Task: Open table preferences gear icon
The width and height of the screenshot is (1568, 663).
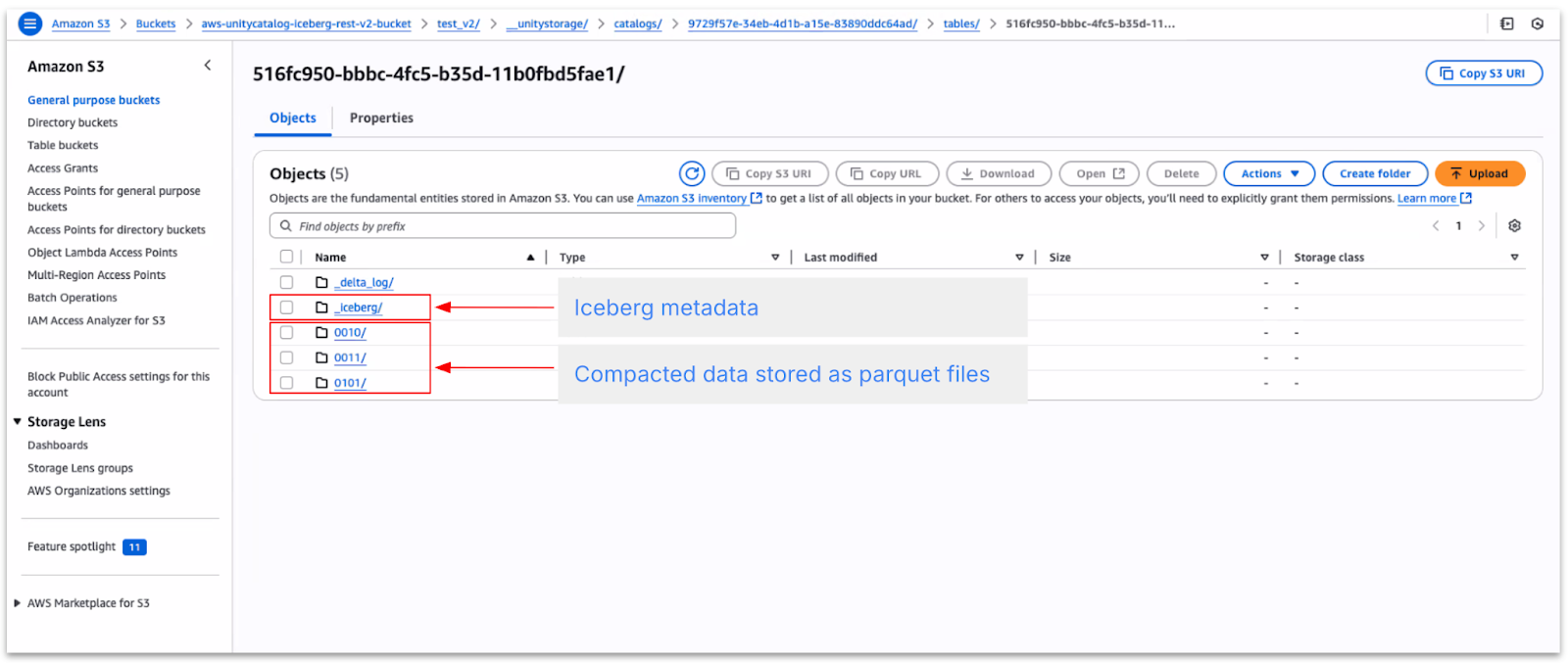Action: tap(1514, 226)
